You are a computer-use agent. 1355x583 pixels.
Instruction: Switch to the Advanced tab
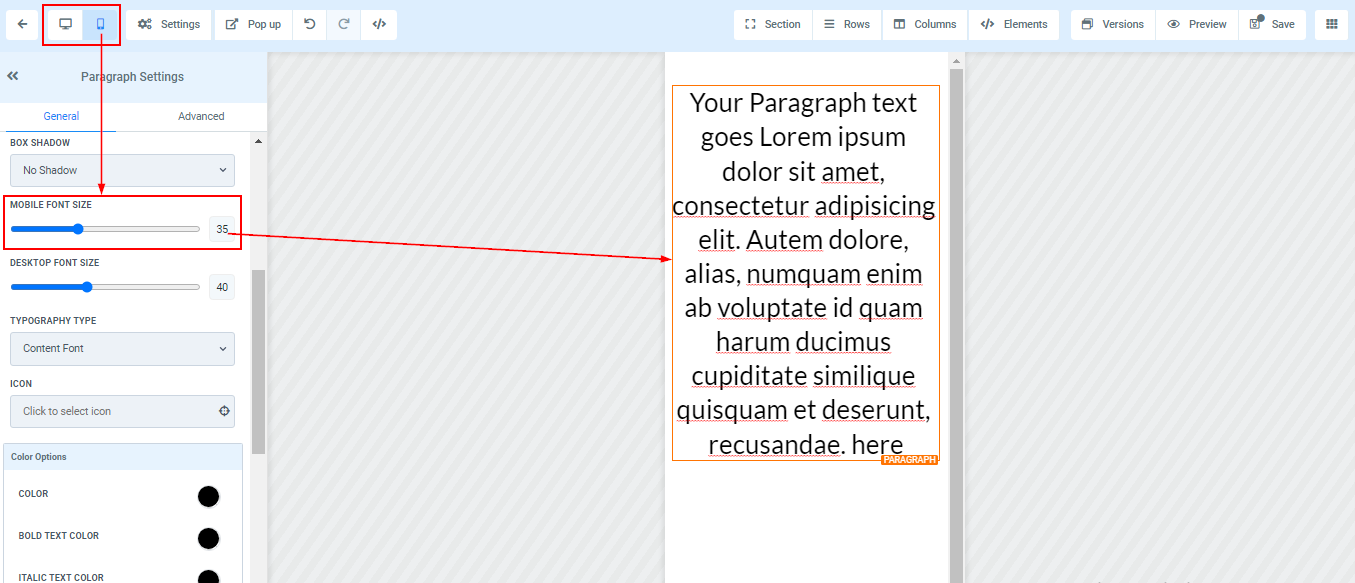[x=201, y=116]
